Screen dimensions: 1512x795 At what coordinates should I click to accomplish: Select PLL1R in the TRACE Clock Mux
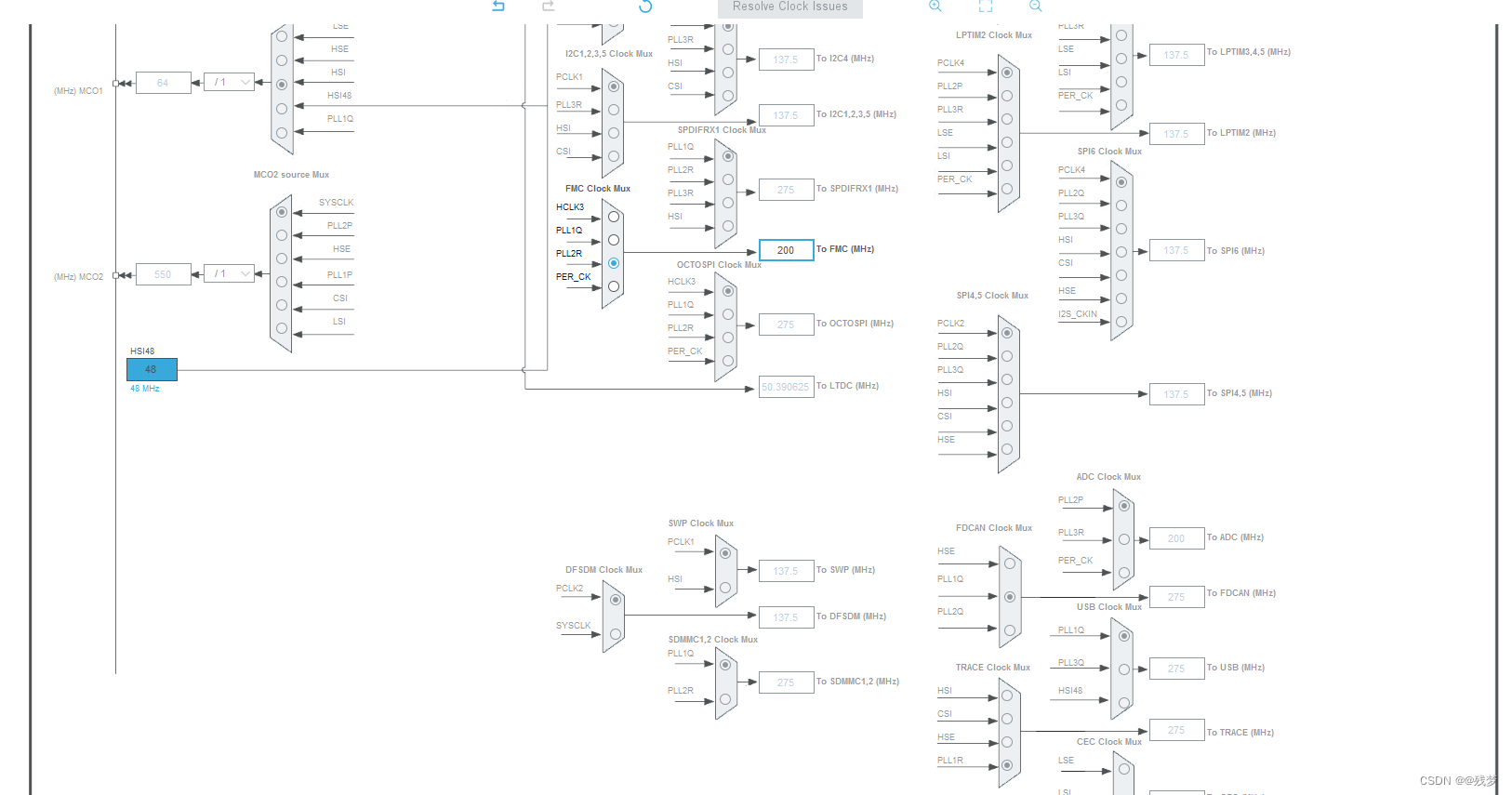(x=1007, y=765)
